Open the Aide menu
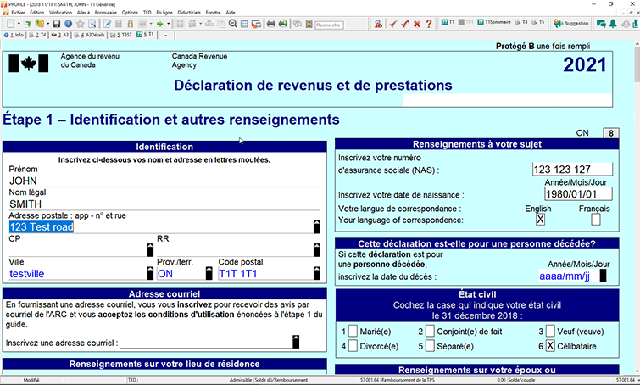This screenshot has height=385, width=640. (x=231, y=12)
